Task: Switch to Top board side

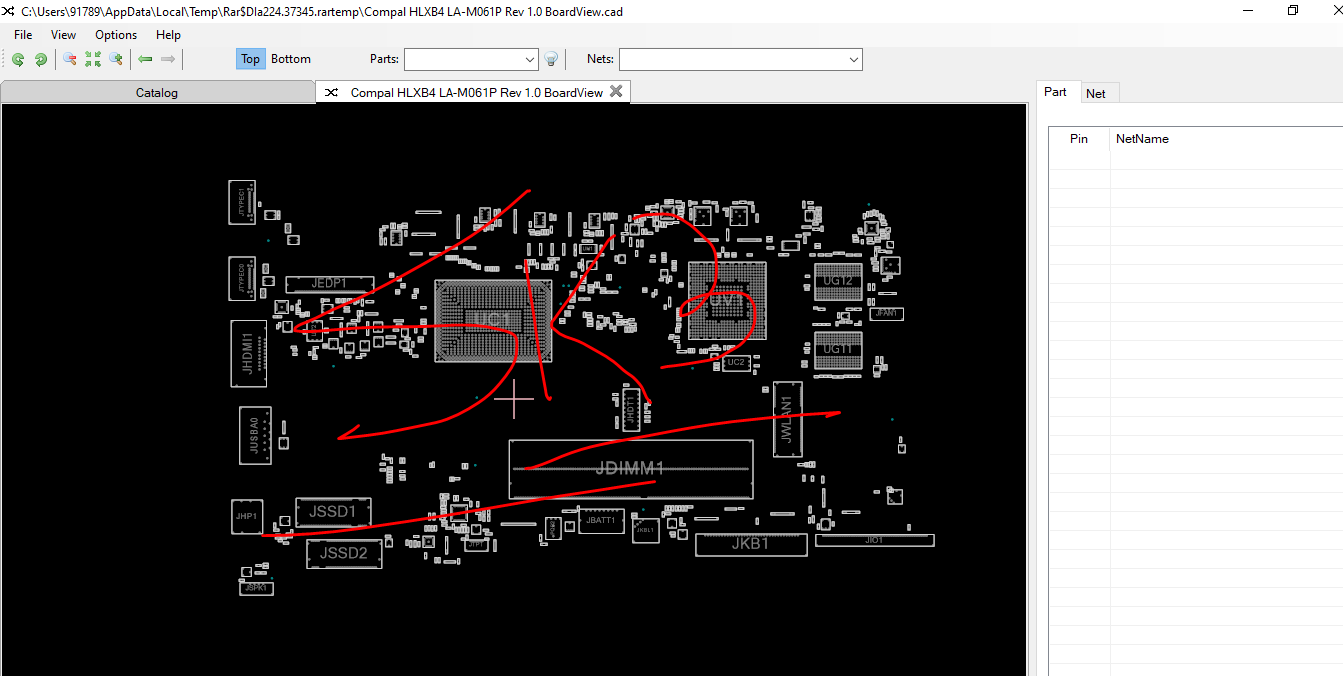Action: [250, 59]
